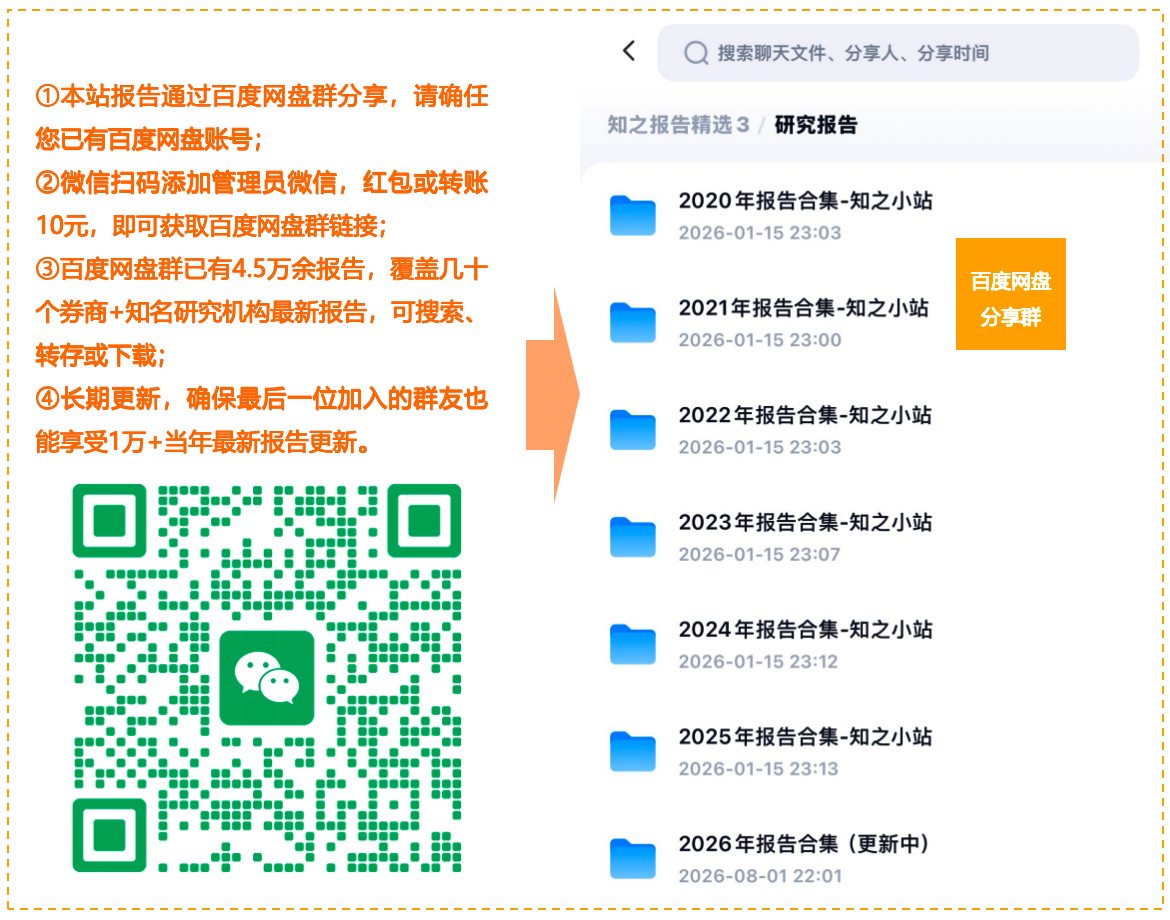Click the text 2026年报告合集（更新中）
This screenshot has height=920, width=1170.
[805, 844]
